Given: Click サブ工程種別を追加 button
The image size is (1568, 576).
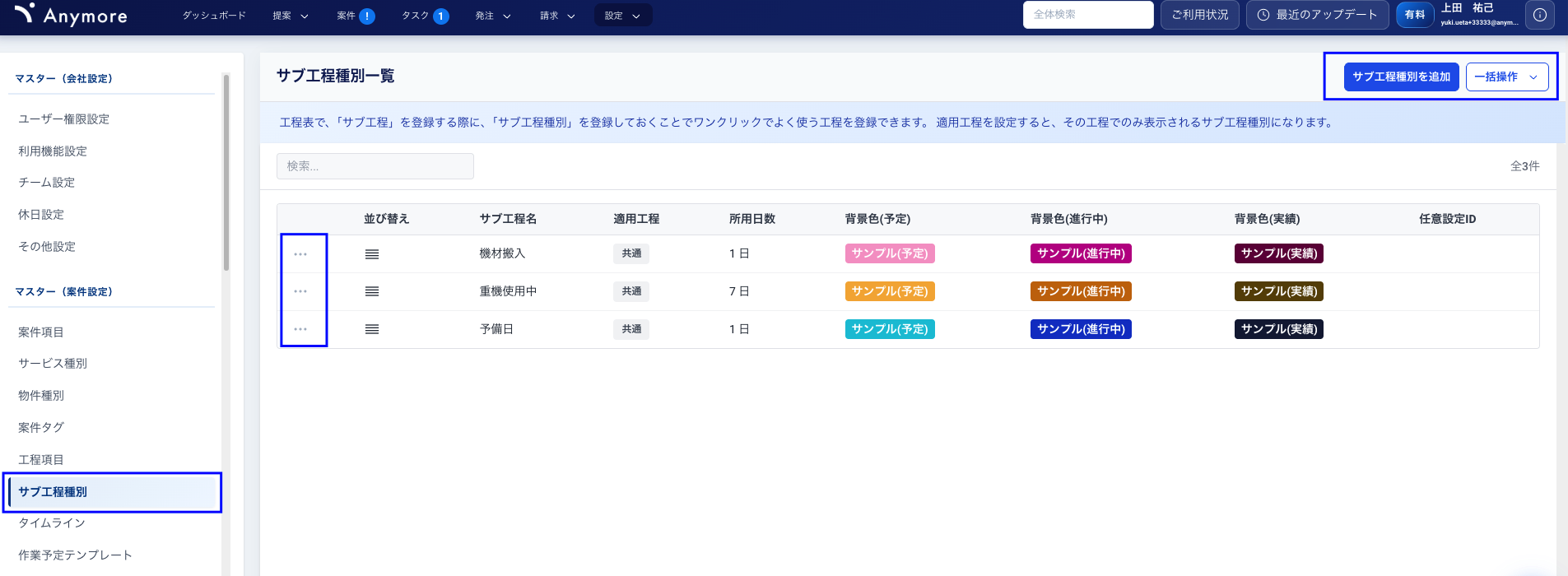Looking at the screenshot, I should 1402,77.
